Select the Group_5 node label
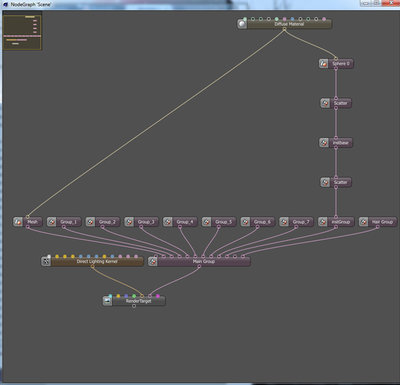 coord(223,222)
